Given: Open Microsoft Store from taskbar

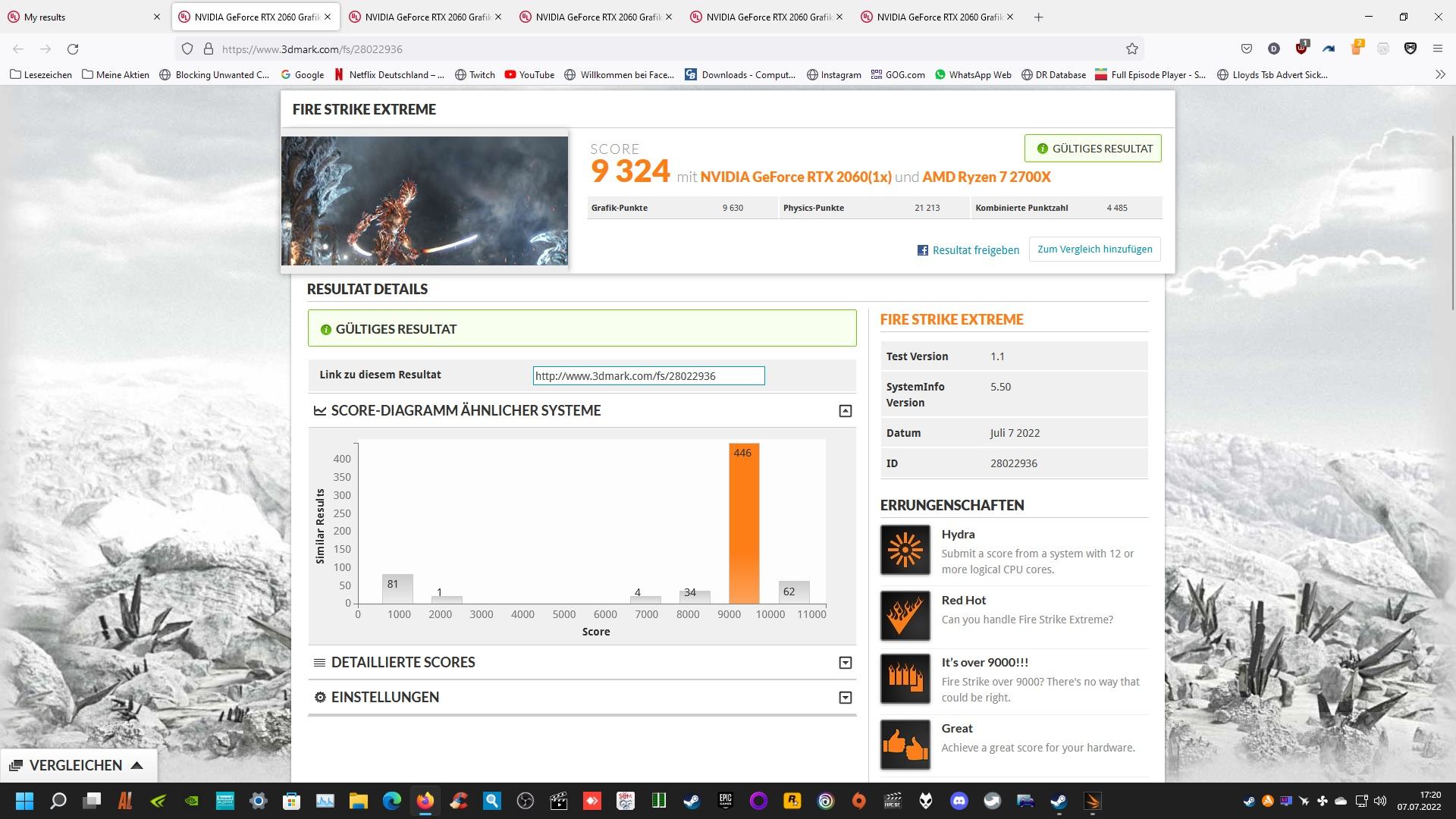Looking at the screenshot, I should pos(291,801).
